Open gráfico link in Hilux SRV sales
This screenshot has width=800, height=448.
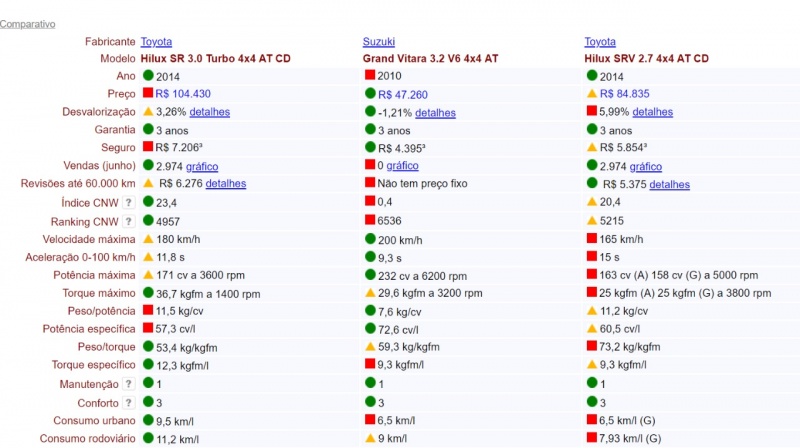tap(645, 166)
